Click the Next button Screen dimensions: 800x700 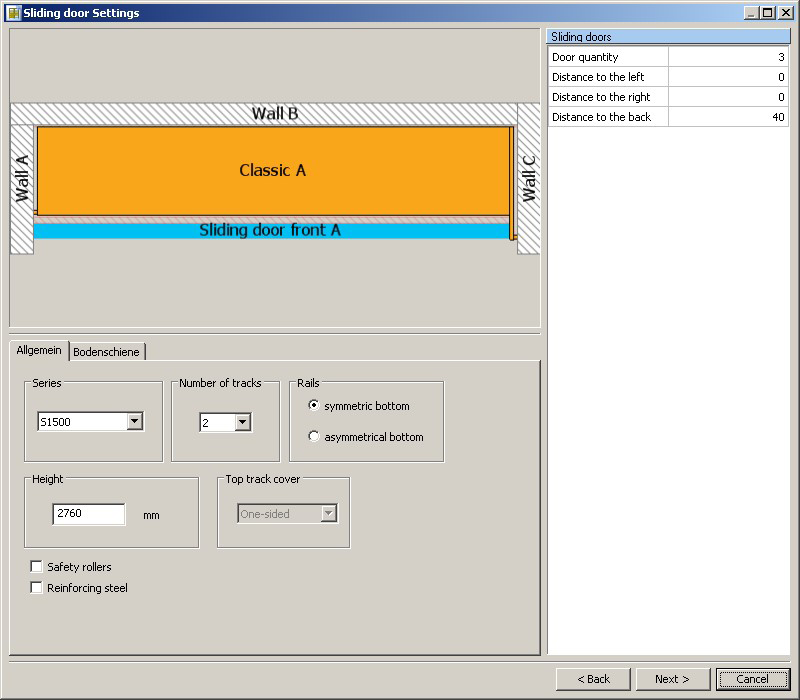[673, 679]
